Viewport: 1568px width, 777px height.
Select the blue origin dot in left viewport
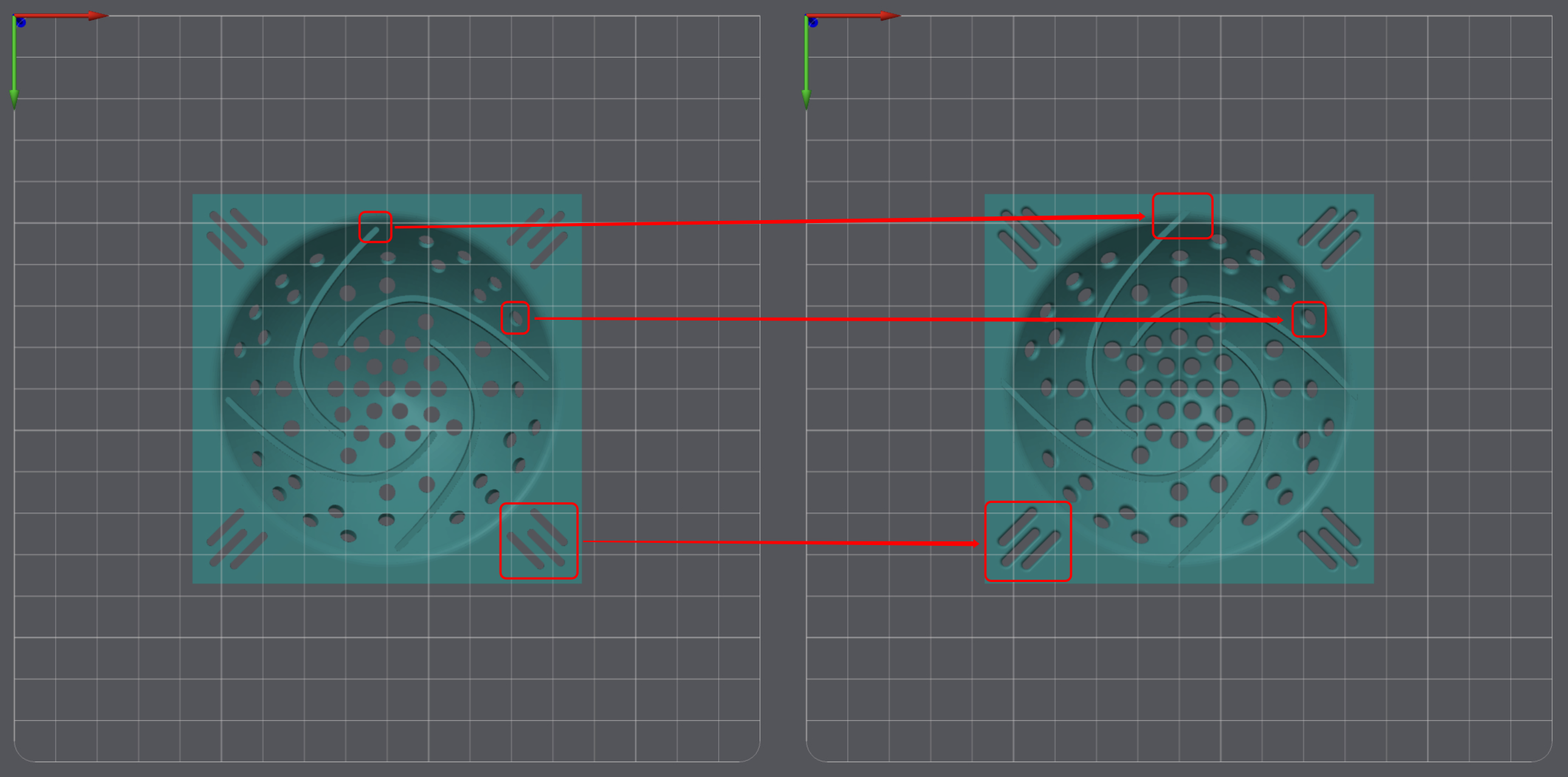coord(21,22)
